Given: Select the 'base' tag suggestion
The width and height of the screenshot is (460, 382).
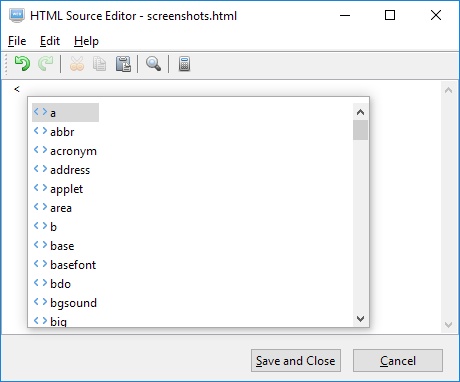Looking at the screenshot, I should (54, 246).
